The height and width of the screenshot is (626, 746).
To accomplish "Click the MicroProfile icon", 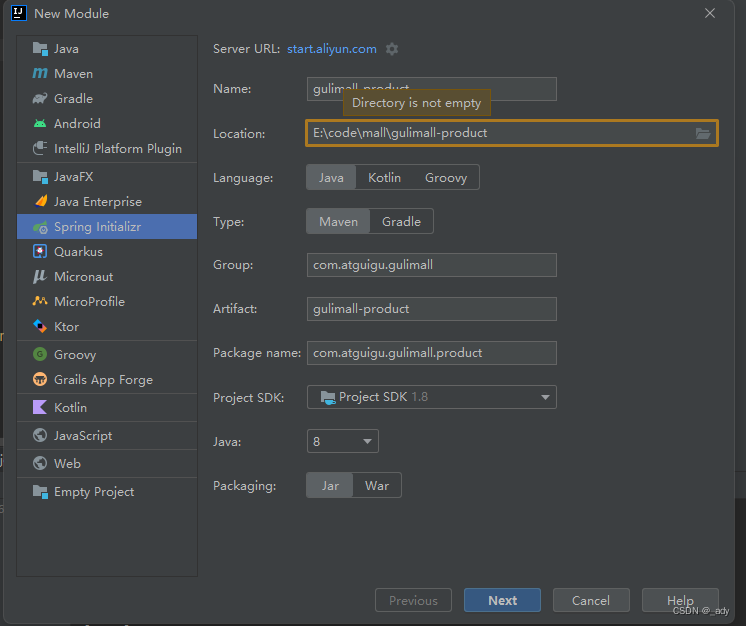I will (40, 301).
